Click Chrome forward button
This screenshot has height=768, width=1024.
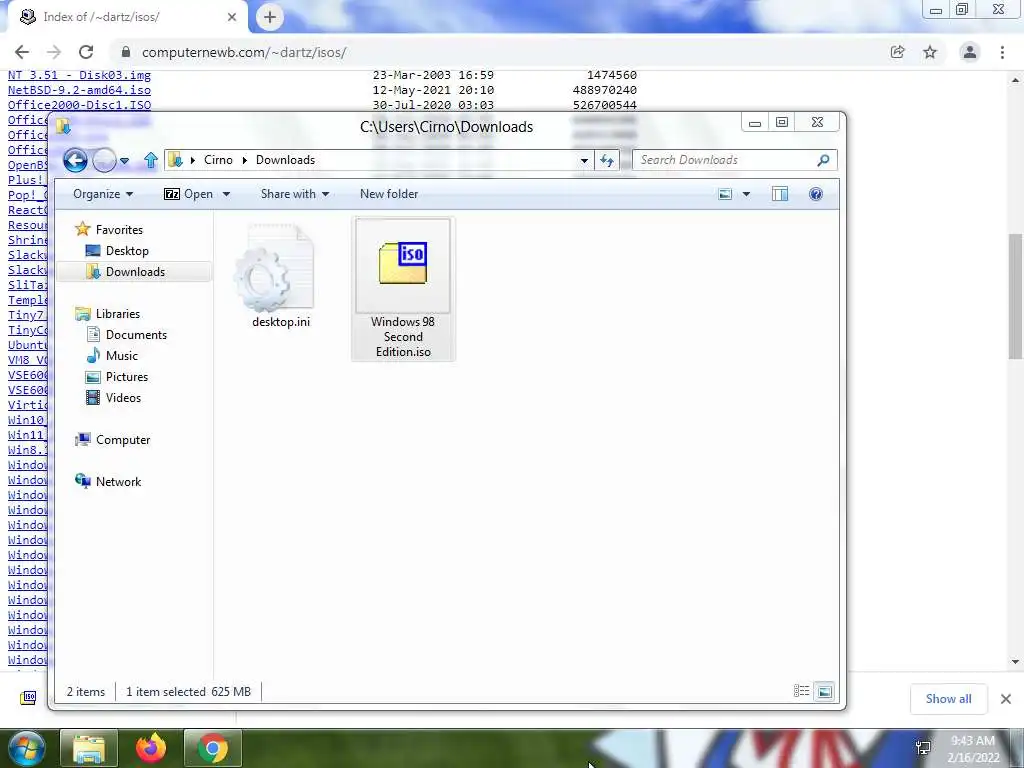click(x=54, y=52)
